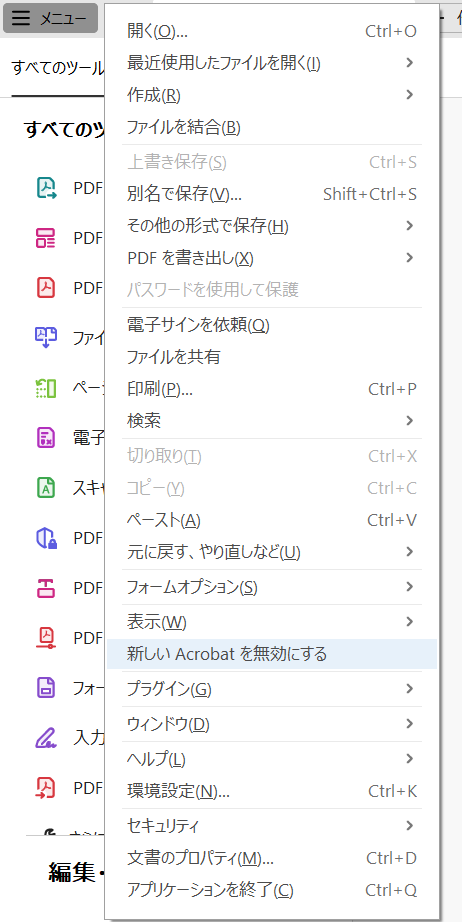Choose the purple 電子 e-sign request icon
Viewport: 462px width, 922px height.
click(x=46, y=437)
